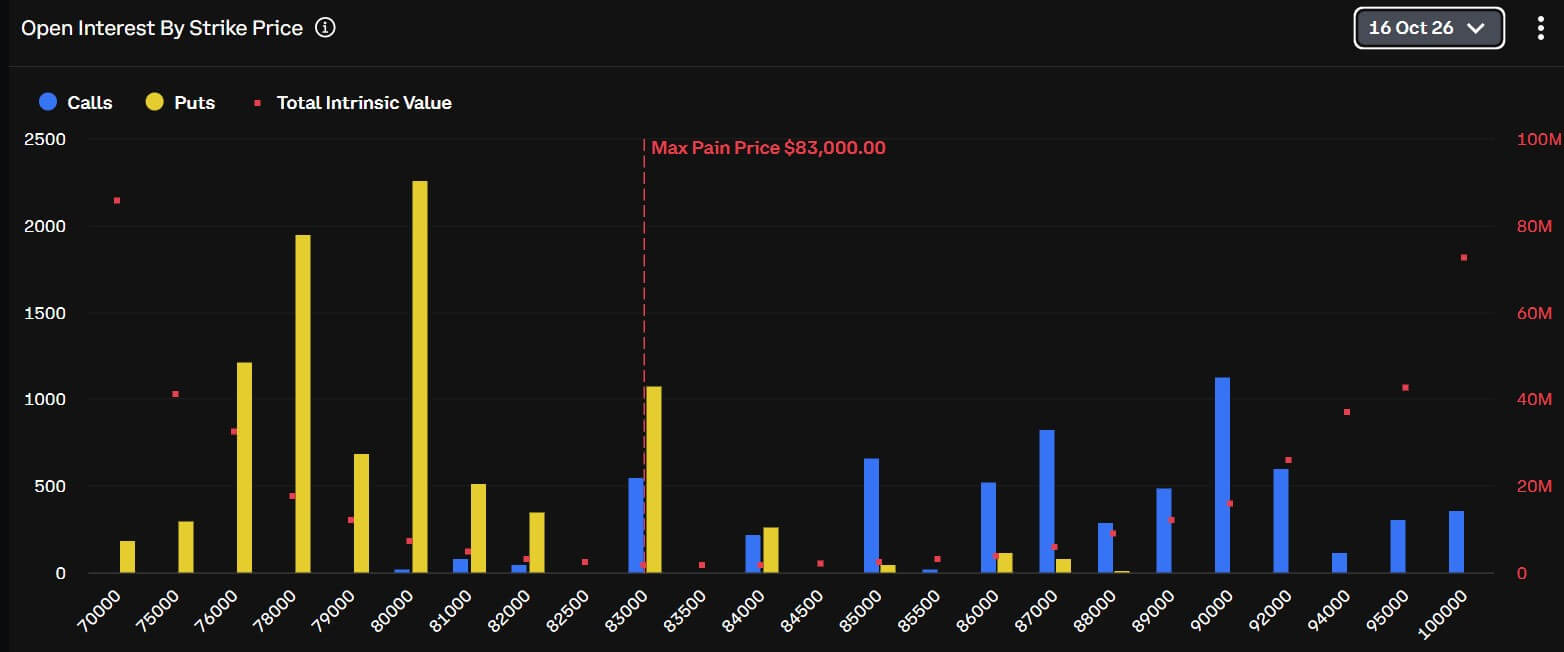The height and width of the screenshot is (652, 1564).
Task: Click the 100M value on the right axis
Action: click(1539, 140)
